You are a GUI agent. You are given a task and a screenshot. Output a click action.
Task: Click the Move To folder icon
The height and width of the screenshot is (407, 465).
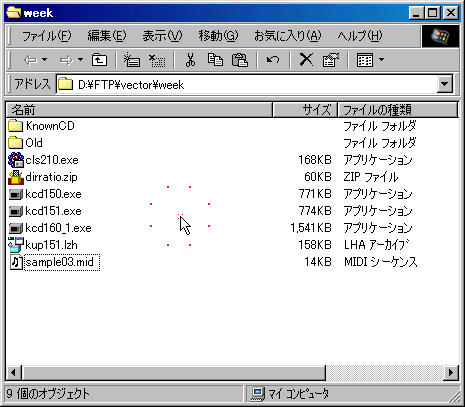pyautogui.click(x=132, y=60)
